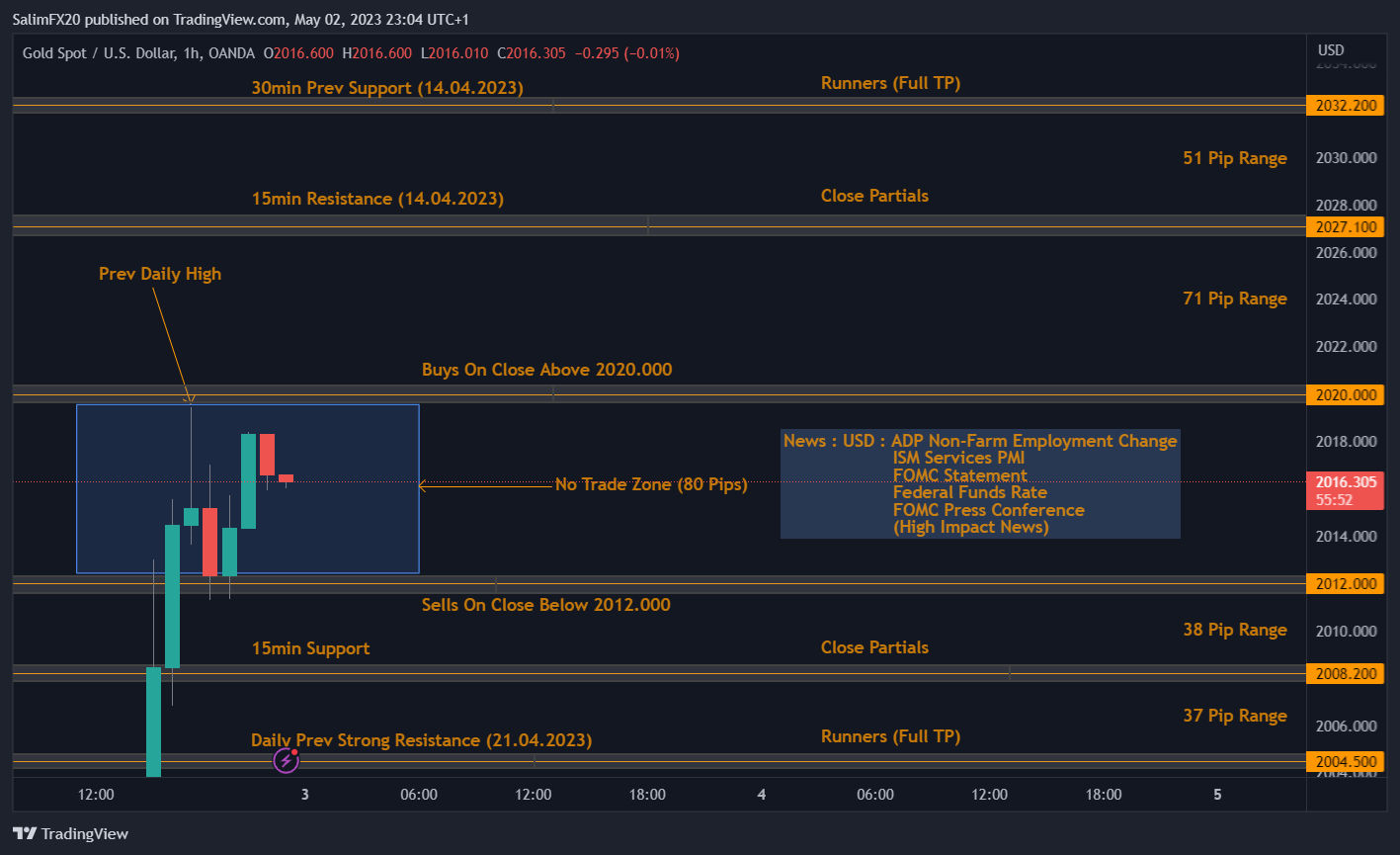Viewport: 1400px width, 855px height.
Task: Click the lightning bolt economic event icon
Action: [x=286, y=760]
